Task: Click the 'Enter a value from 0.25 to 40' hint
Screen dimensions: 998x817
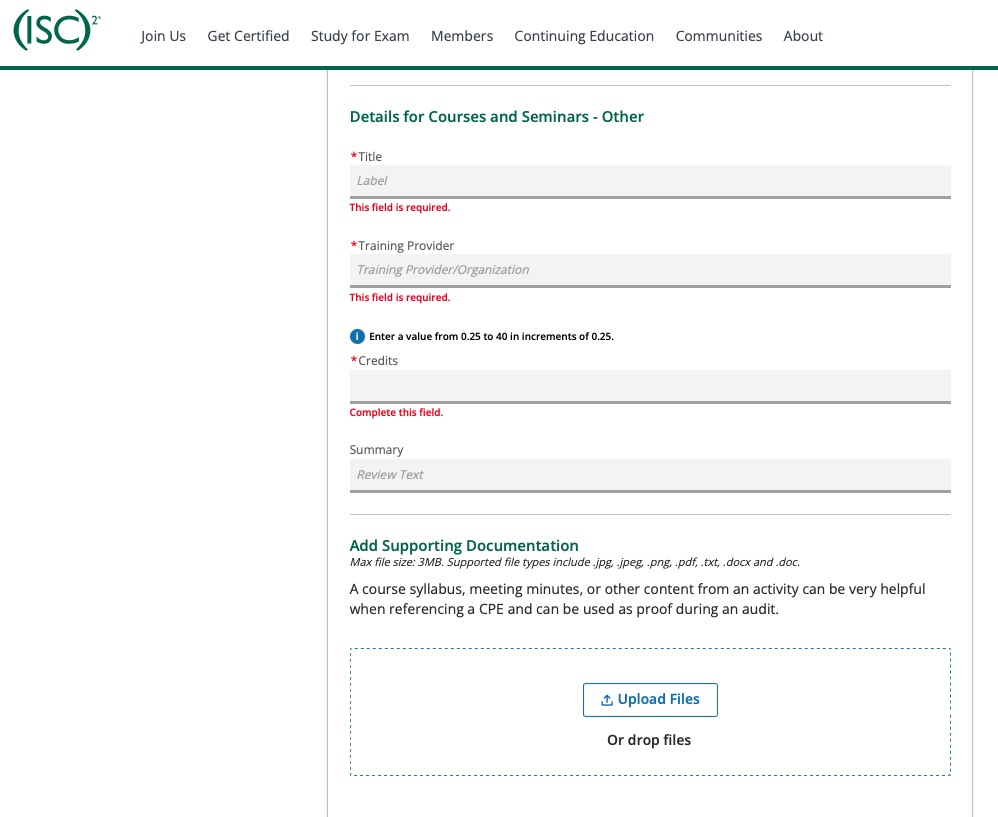Action: click(491, 337)
